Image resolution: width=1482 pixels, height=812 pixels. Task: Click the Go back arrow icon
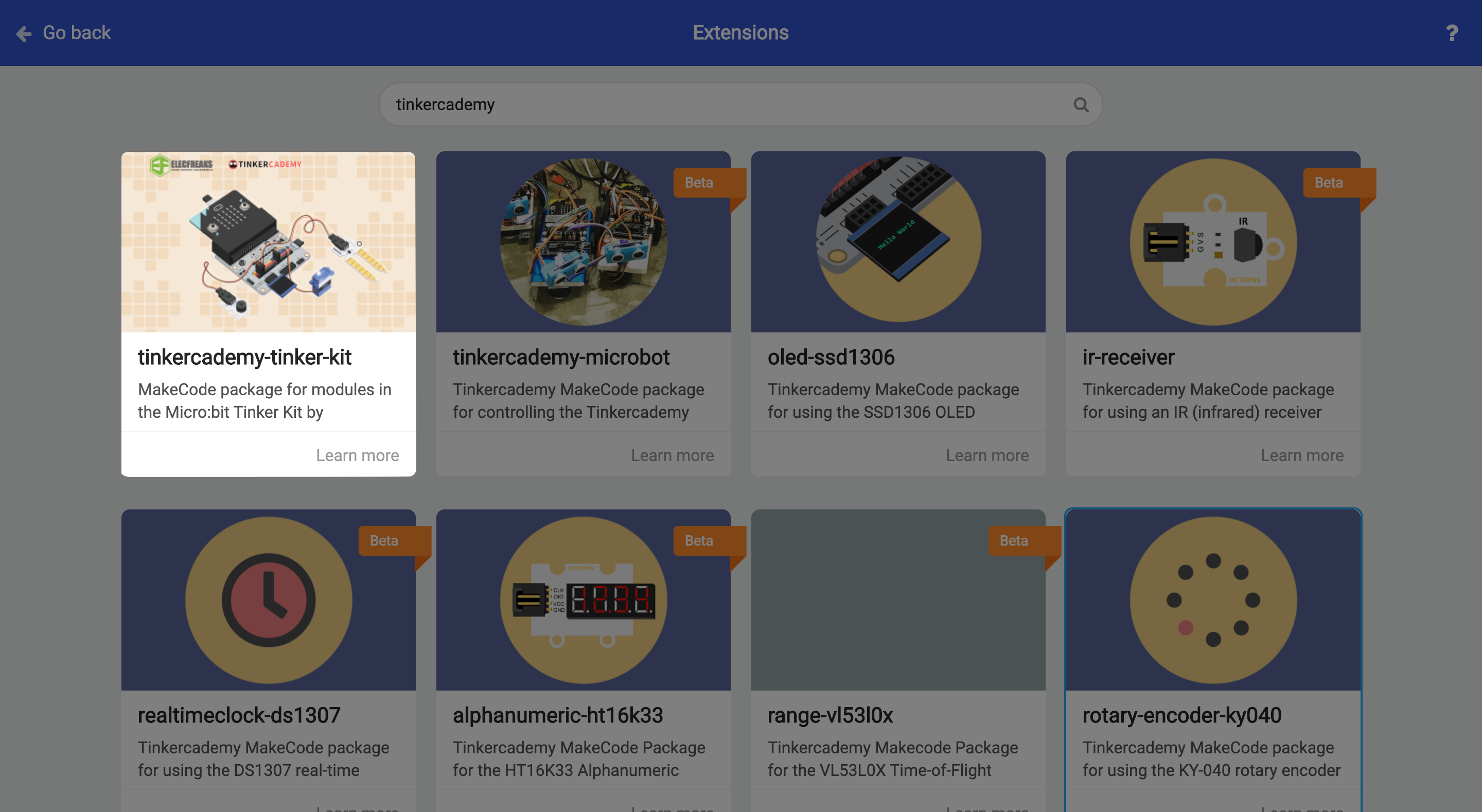pos(24,33)
